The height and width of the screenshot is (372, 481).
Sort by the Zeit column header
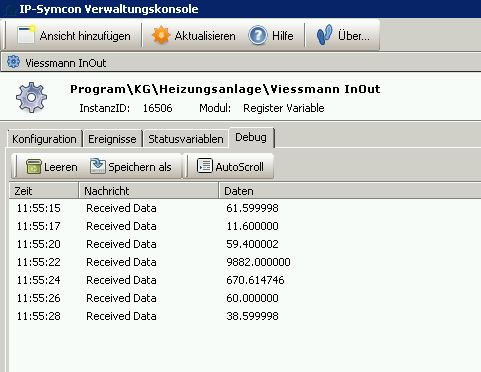44,191
